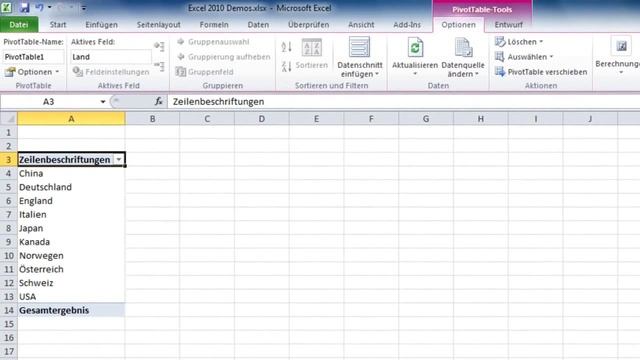This screenshot has width=640, height=360.
Task: Select the England cell
Action: 71,201
